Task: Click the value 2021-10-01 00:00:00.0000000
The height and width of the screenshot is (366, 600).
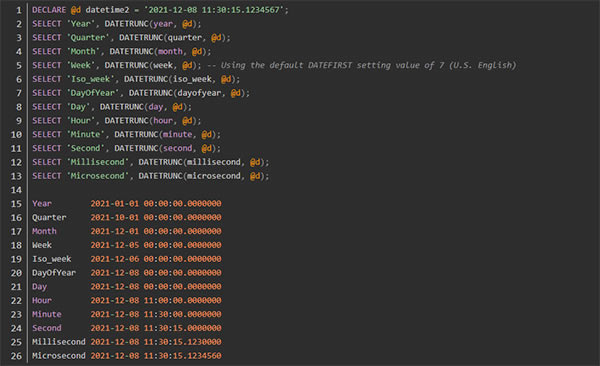Action: pos(156,217)
